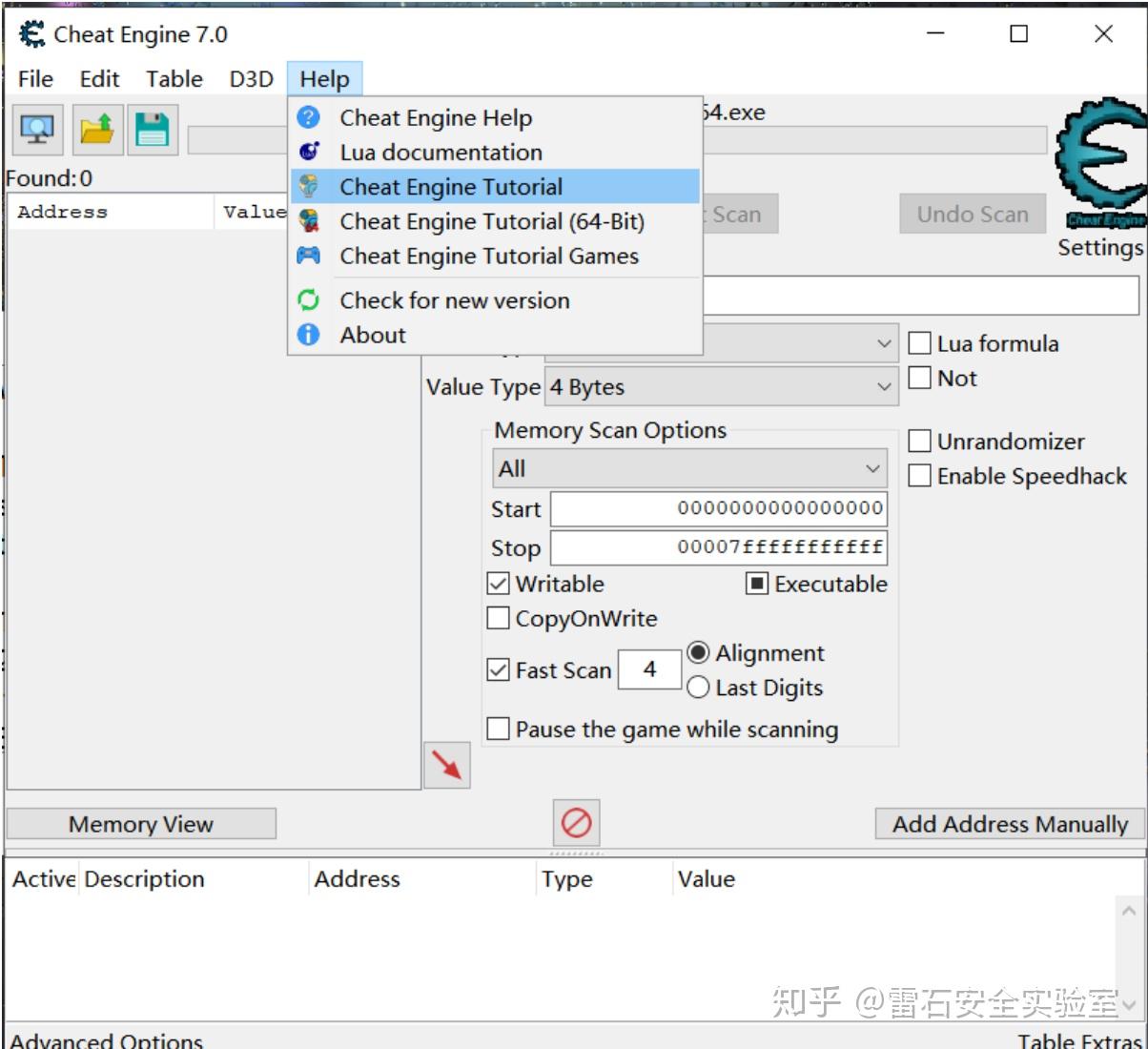Viewport: 1148px width, 1049px height.
Task: Click Add Address Manually button
Action: point(1010,824)
